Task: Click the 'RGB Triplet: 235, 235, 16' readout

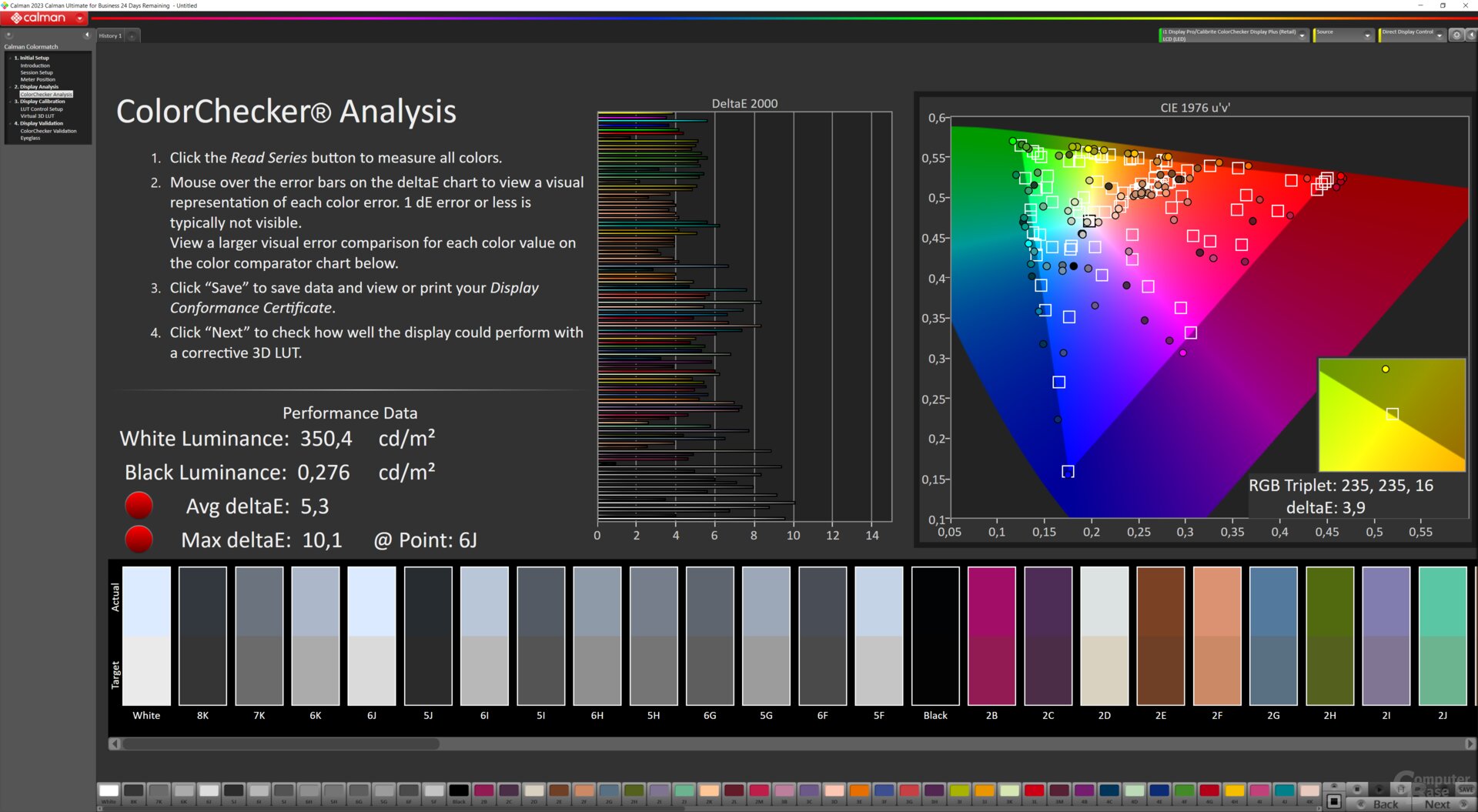Action: (x=1341, y=486)
